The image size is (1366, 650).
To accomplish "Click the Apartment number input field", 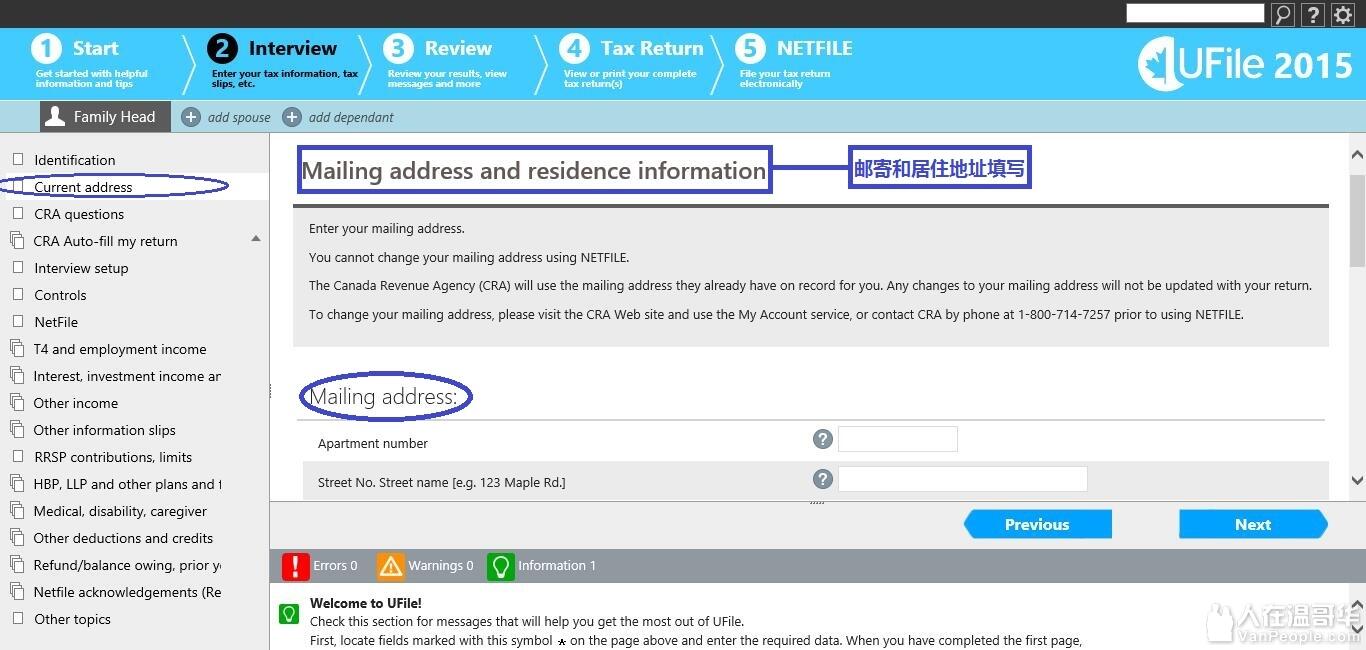I will (x=898, y=439).
